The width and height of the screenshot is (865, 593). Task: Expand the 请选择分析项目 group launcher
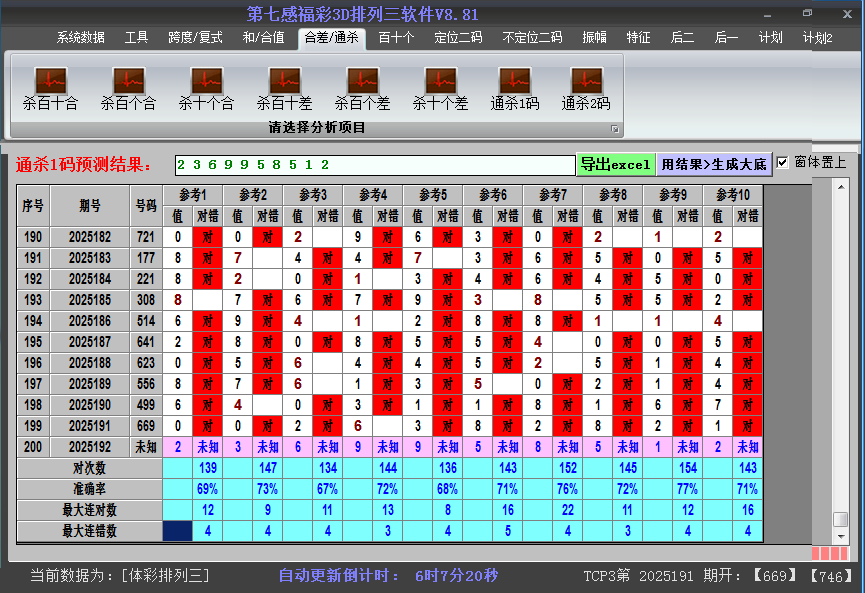[615, 129]
